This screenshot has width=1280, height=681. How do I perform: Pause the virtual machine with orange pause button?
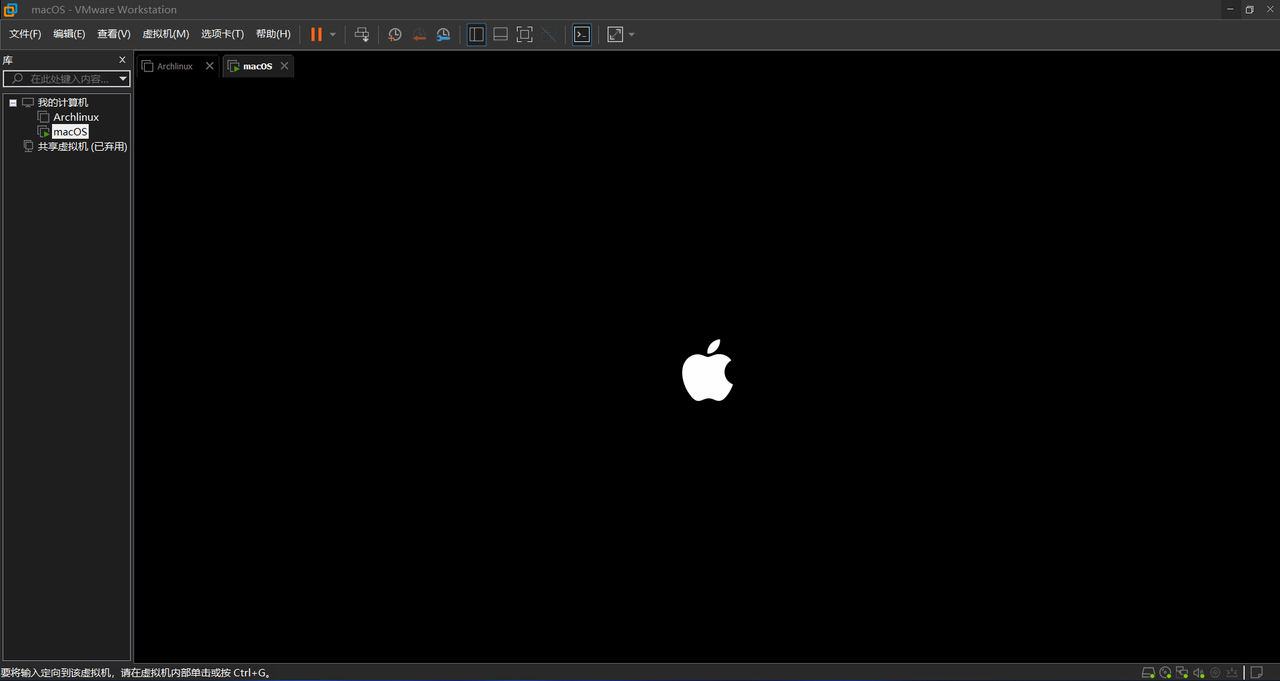(316, 34)
